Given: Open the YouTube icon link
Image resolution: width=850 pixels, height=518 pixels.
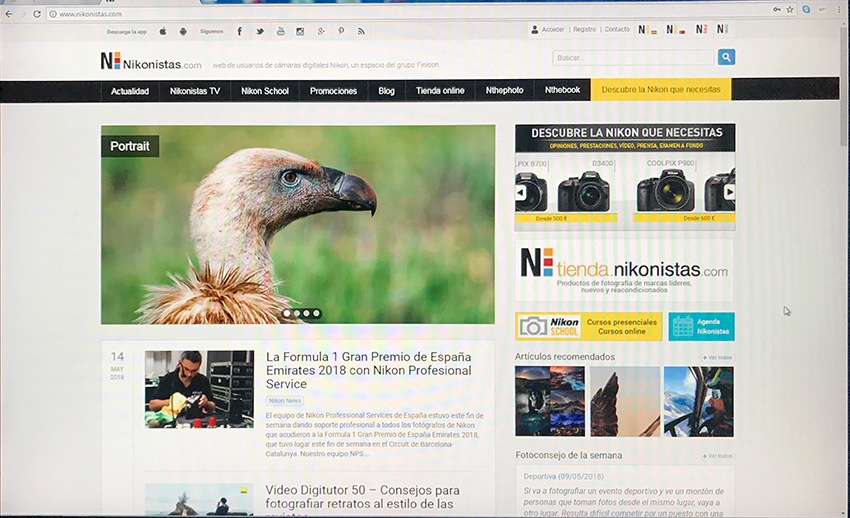Looking at the screenshot, I should 281,31.
